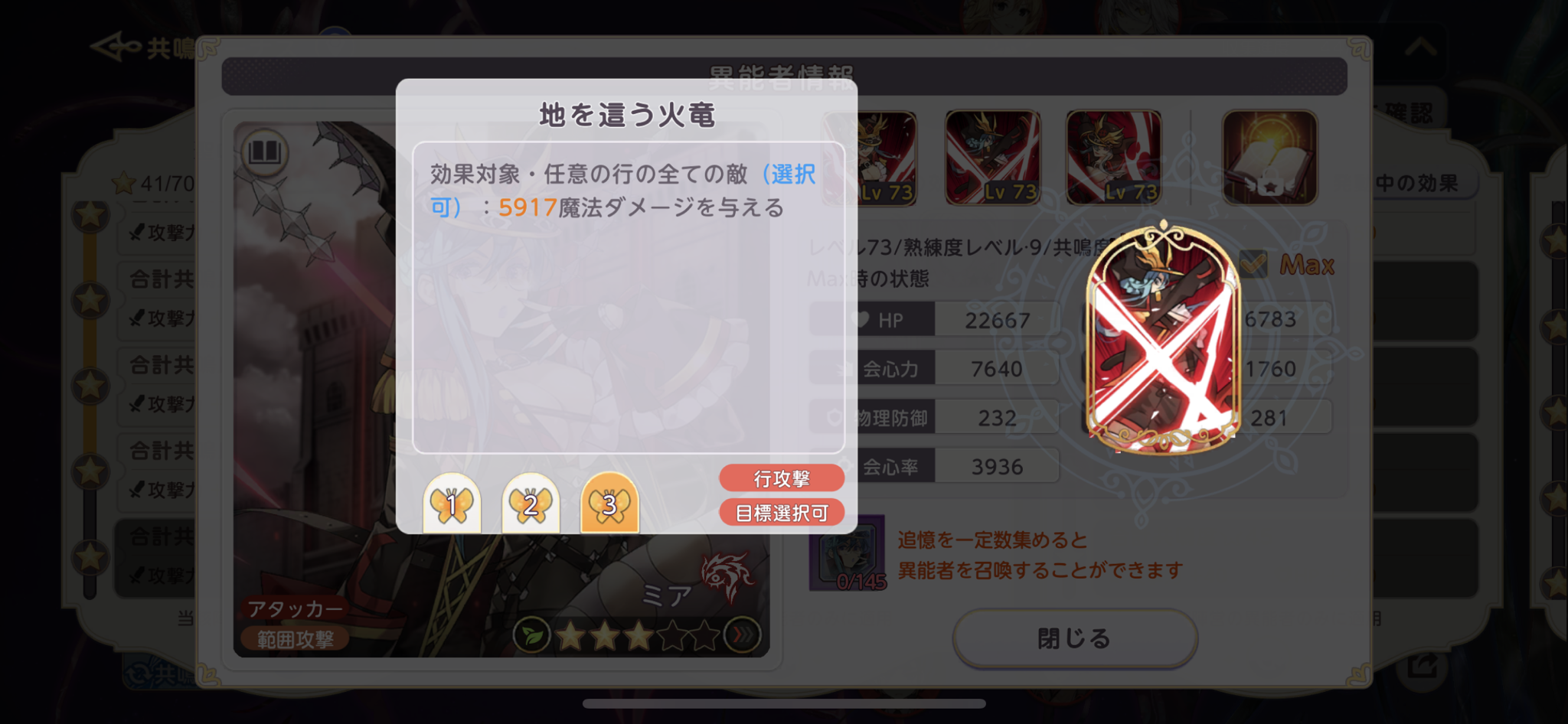The height and width of the screenshot is (724, 1568).
Task: Select the 範囲攻撃 tag
Action: (295, 639)
